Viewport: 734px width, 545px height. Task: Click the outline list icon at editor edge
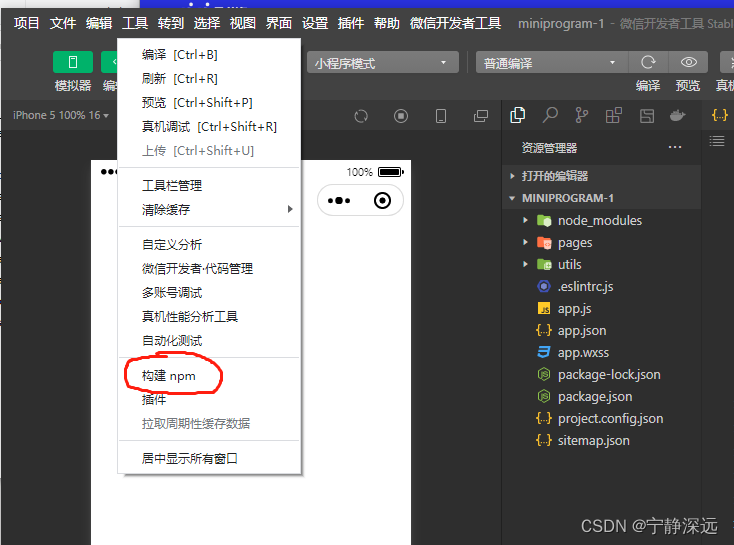point(717,141)
